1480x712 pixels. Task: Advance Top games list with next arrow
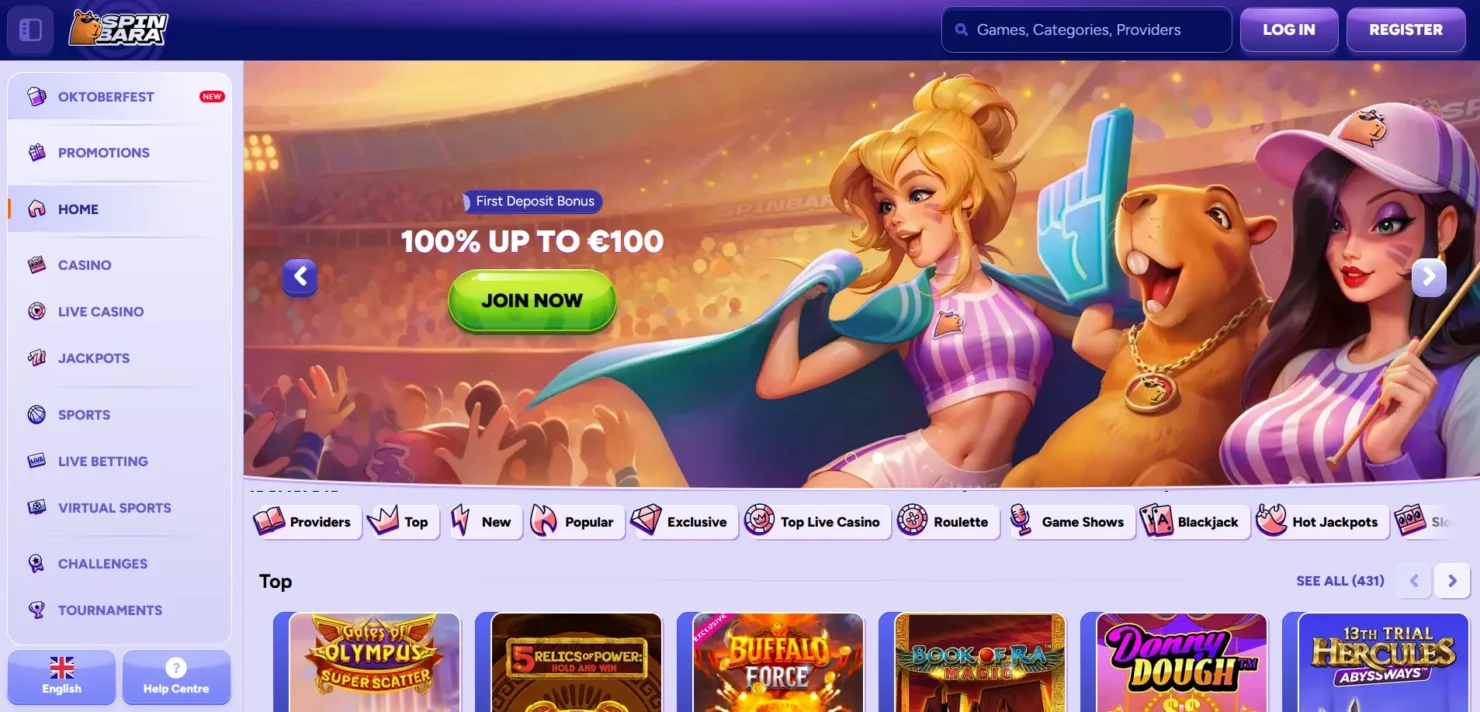coord(1452,580)
